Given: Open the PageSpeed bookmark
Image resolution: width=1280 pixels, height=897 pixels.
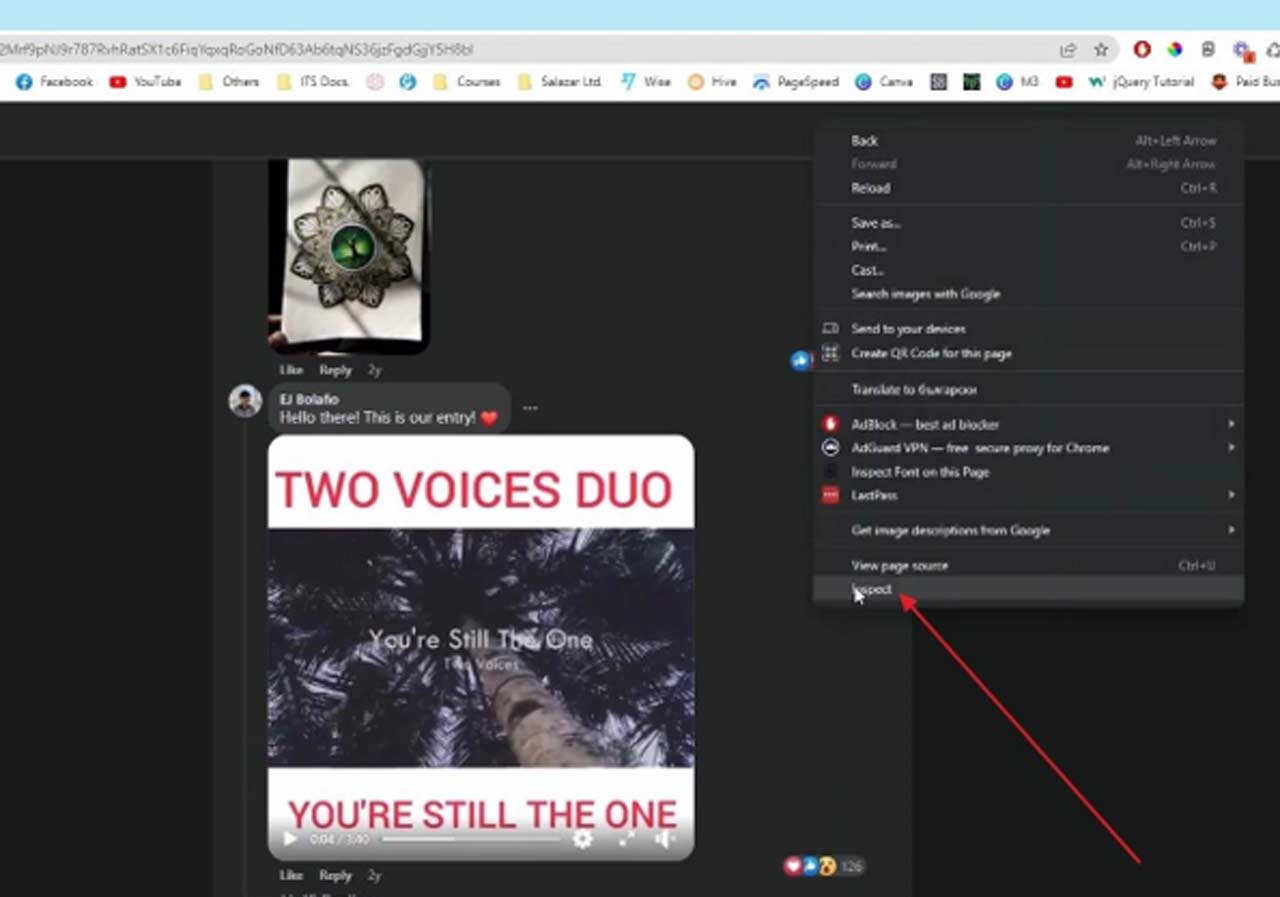Looking at the screenshot, I should 796,82.
